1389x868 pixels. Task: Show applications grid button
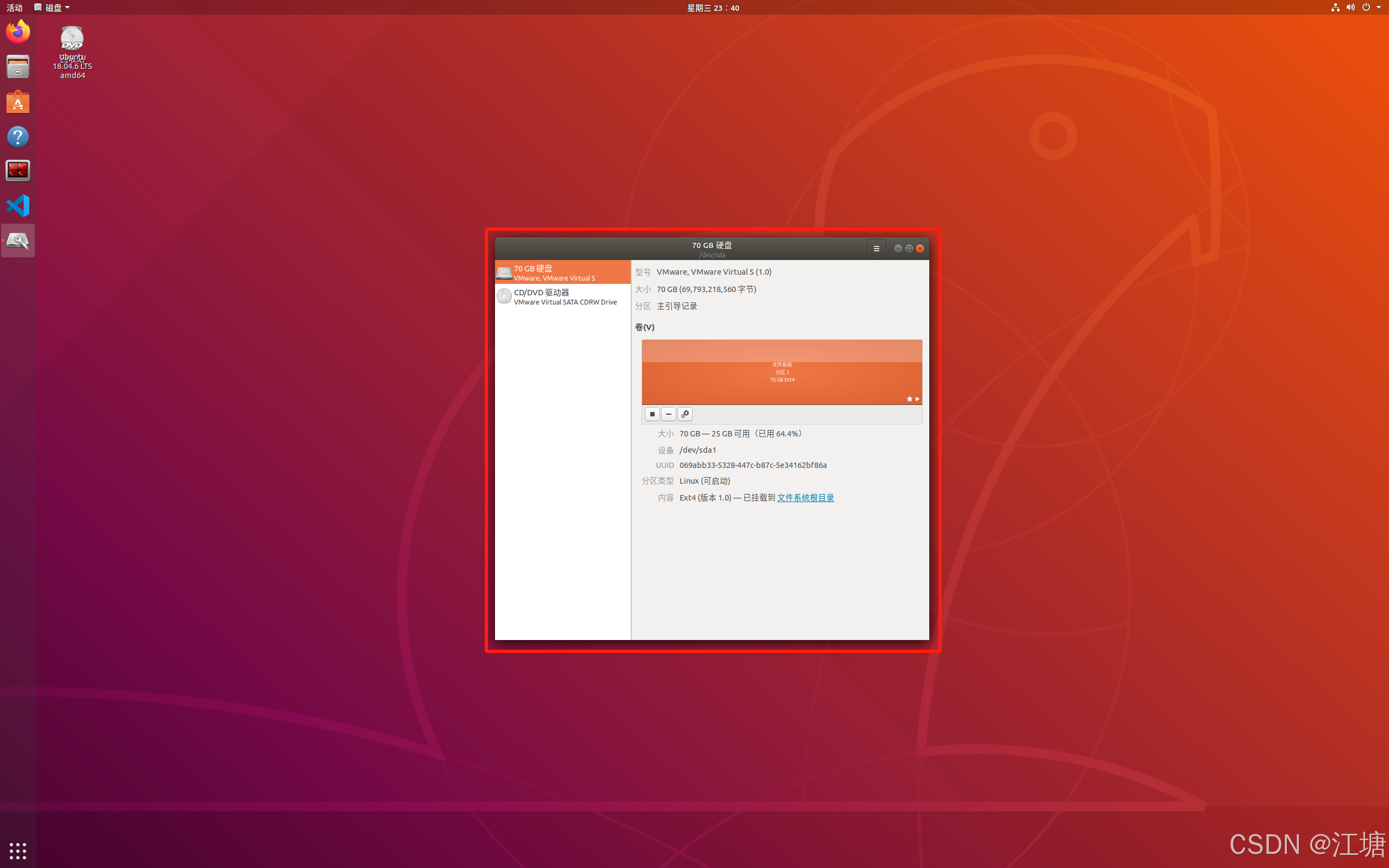(18, 850)
